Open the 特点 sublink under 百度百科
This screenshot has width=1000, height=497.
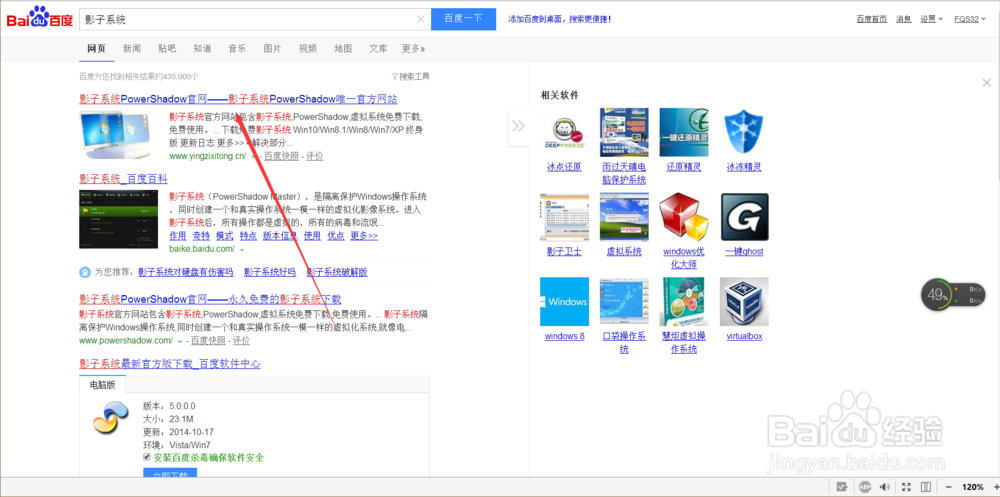pyautogui.click(x=249, y=236)
